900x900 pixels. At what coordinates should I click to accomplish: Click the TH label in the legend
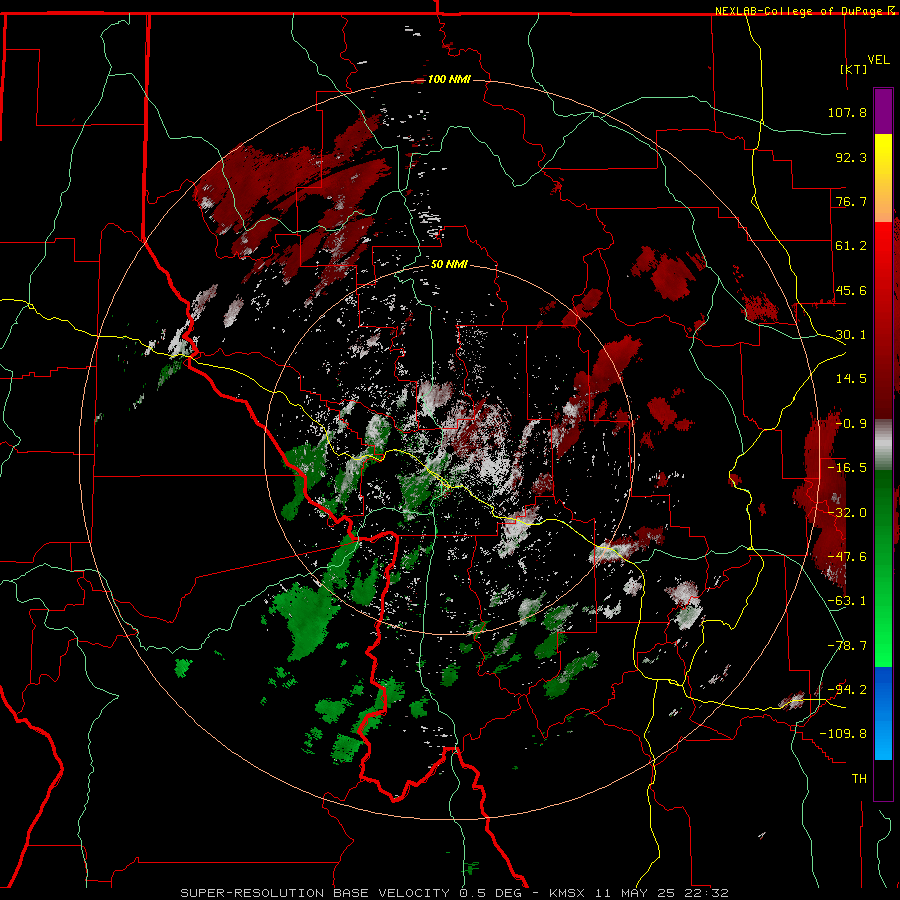tap(859, 779)
